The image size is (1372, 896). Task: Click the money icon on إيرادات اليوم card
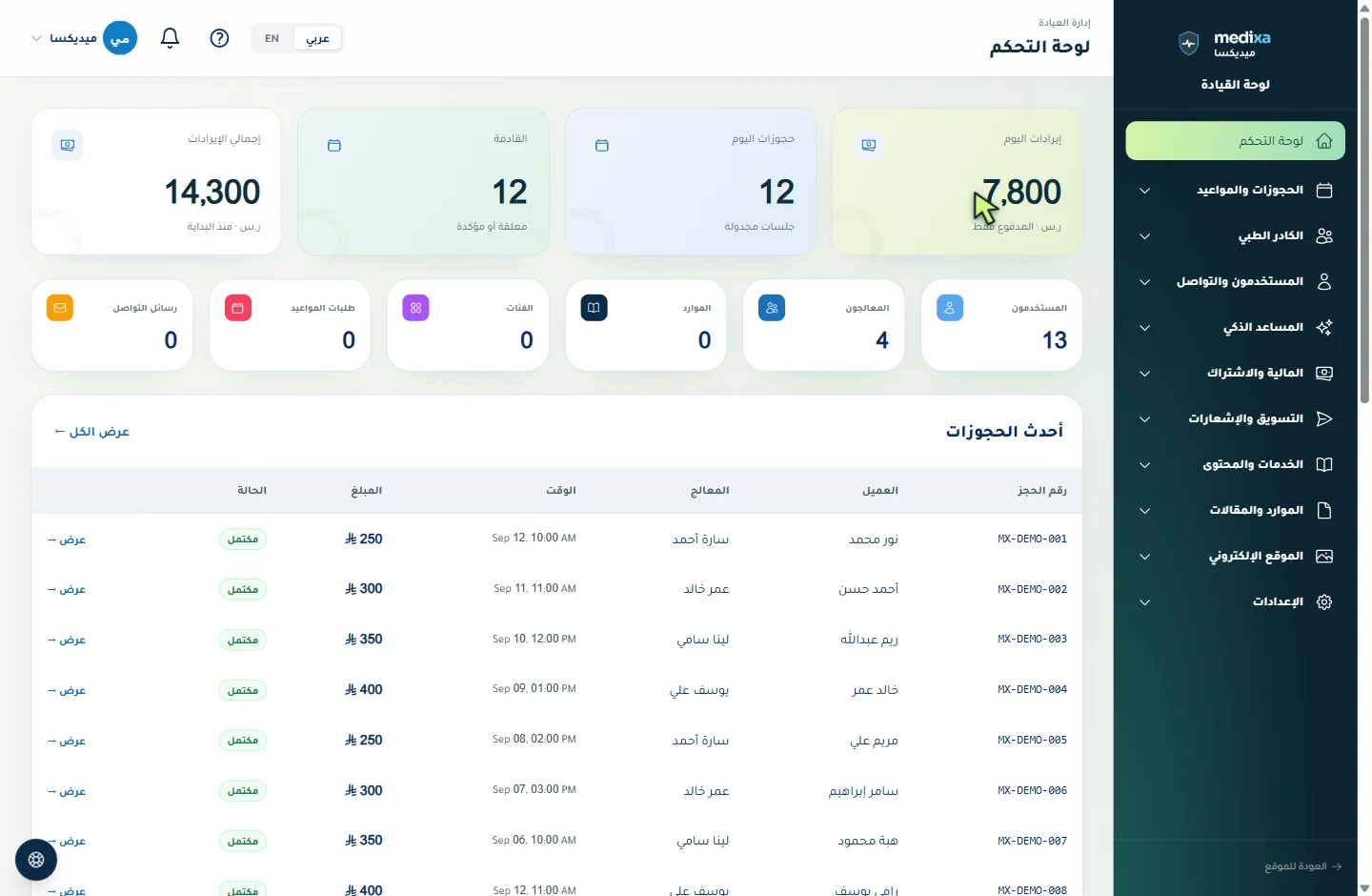[x=868, y=145]
